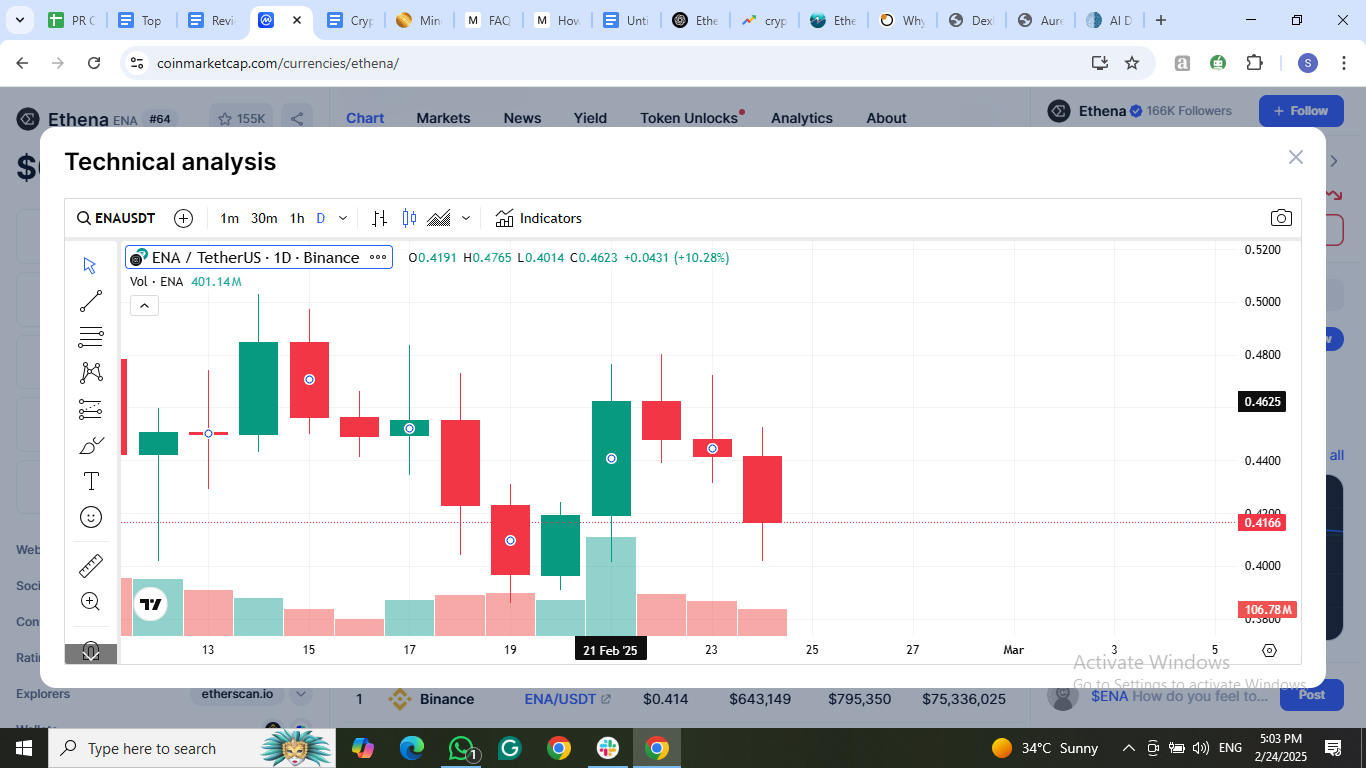This screenshot has width=1366, height=768.
Task: Open the three-dot menu beside ENA / TetherUS
Action: pyautogui.click(x=378, y=257)
